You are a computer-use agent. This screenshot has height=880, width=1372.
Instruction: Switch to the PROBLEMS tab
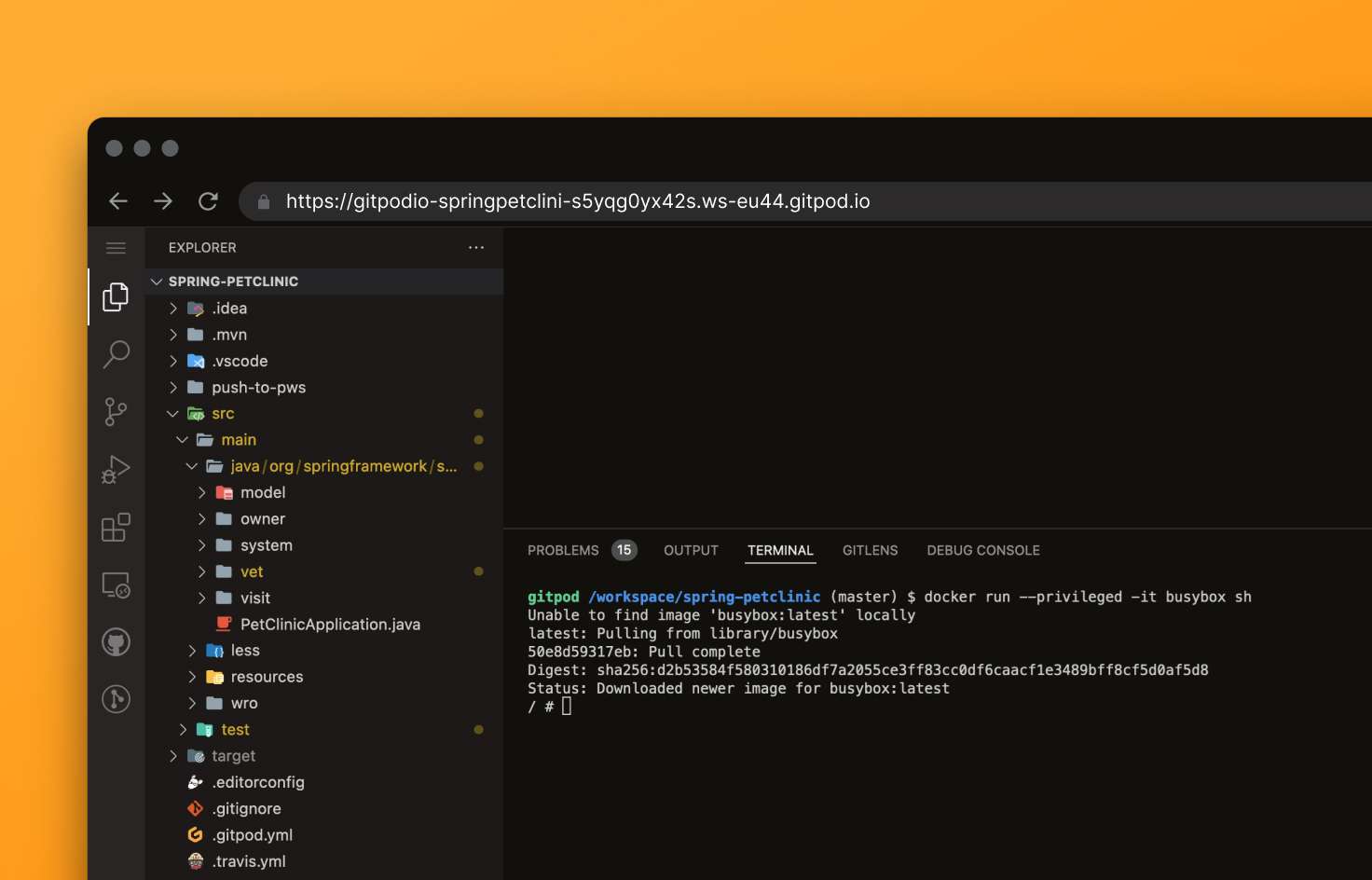pos(563,551)
